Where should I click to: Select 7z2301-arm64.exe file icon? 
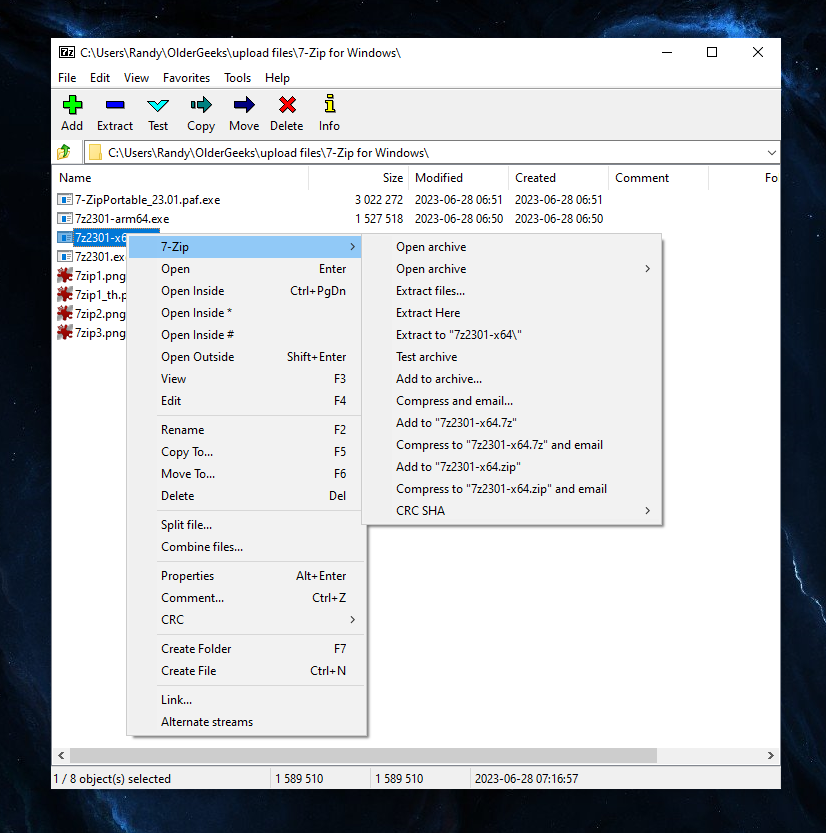click(65, 218)
